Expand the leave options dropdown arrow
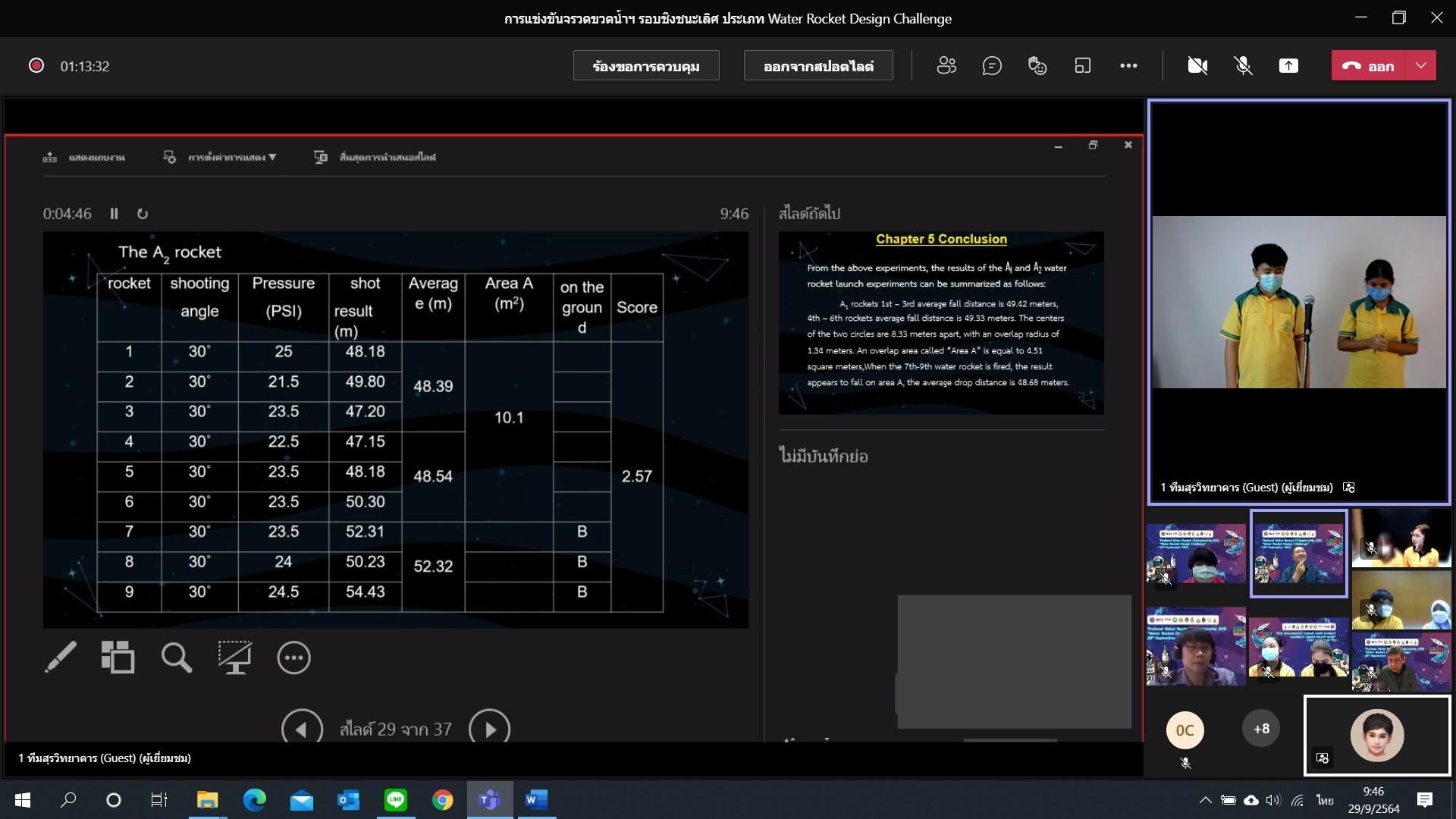1456x819 pixels. (x=1421, y=66)
